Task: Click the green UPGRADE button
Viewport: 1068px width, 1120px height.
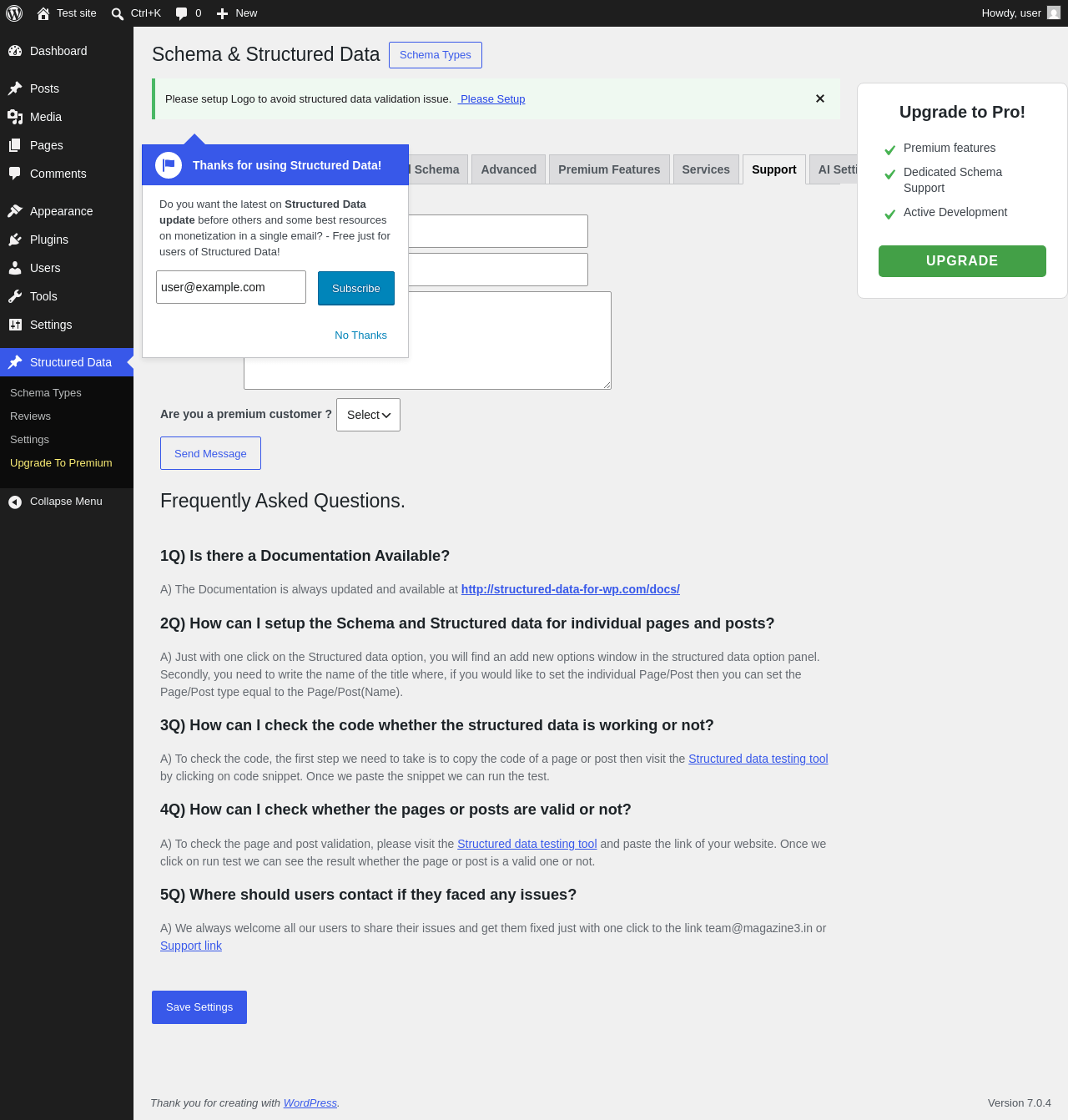Action: click(x=962, y=261)
